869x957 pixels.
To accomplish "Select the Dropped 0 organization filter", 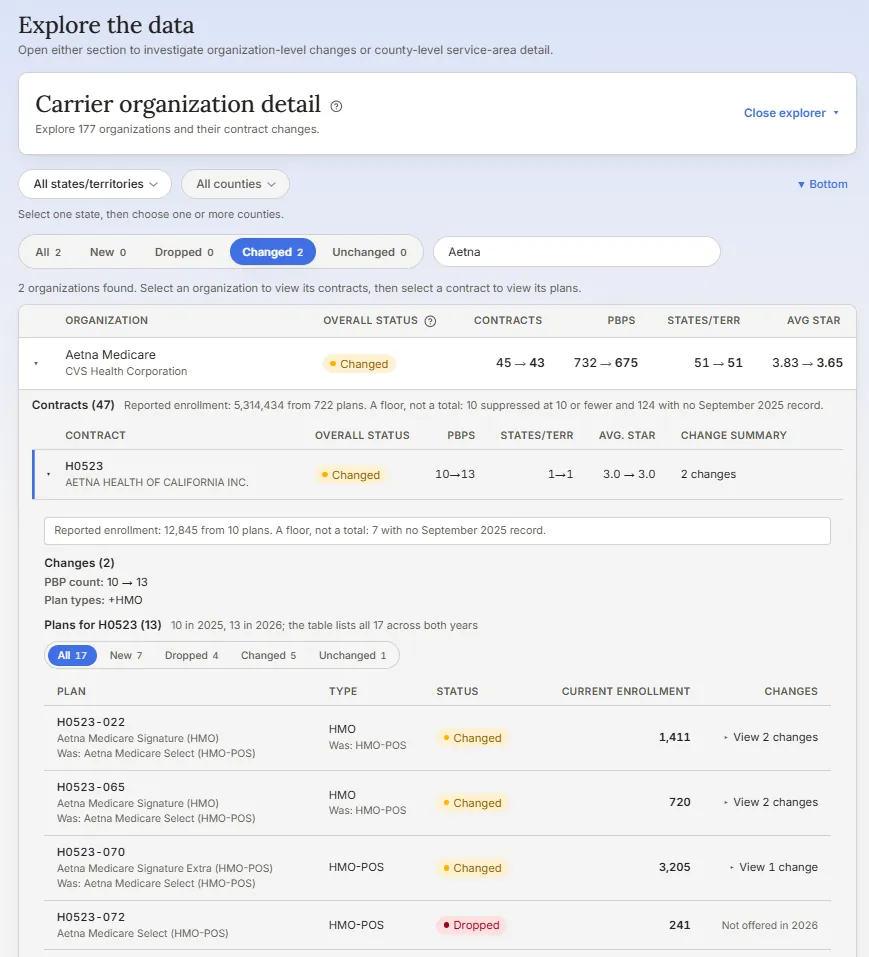I will tap(184, 252).
